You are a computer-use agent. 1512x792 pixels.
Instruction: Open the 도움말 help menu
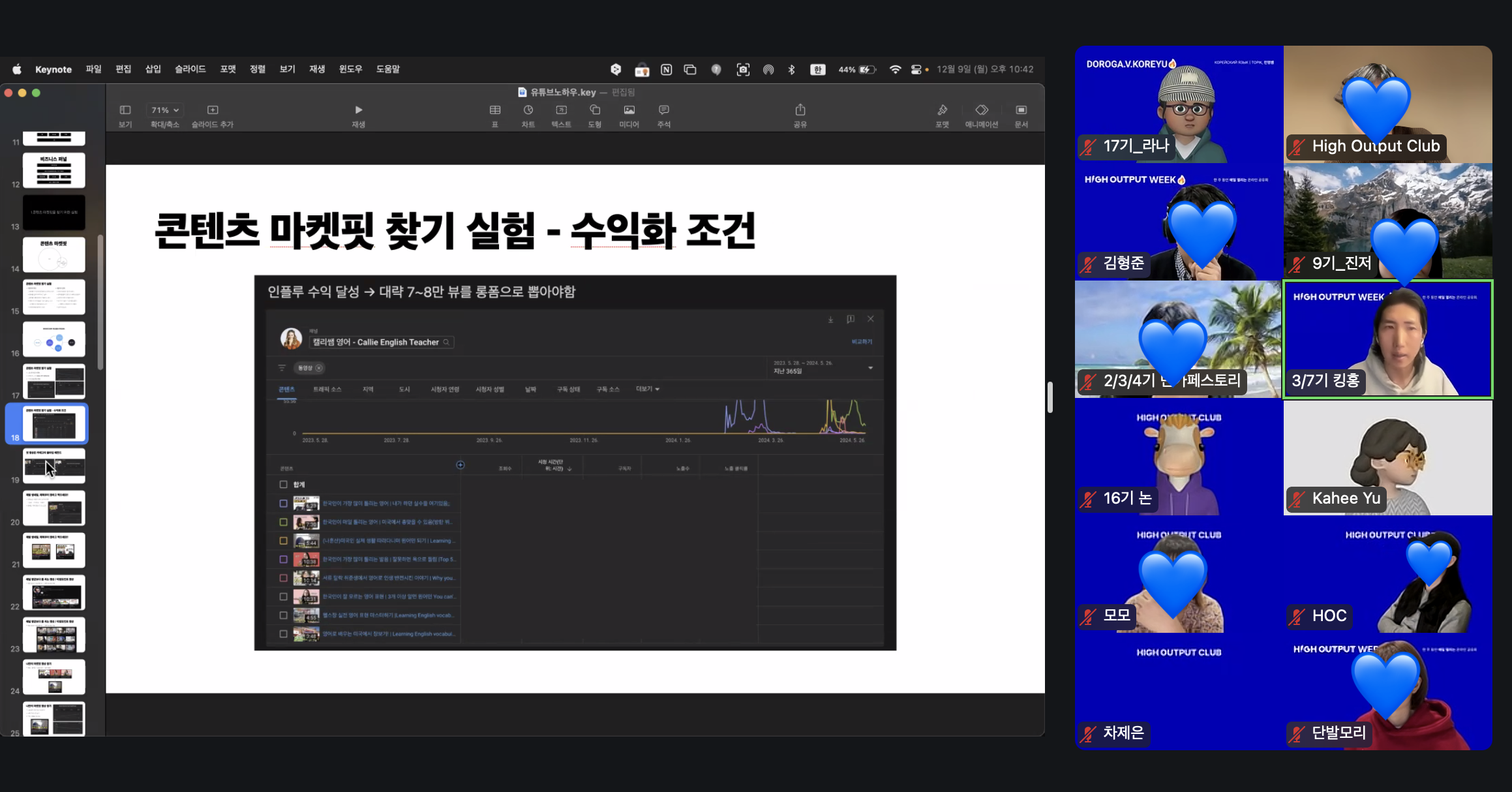point(388,69)
